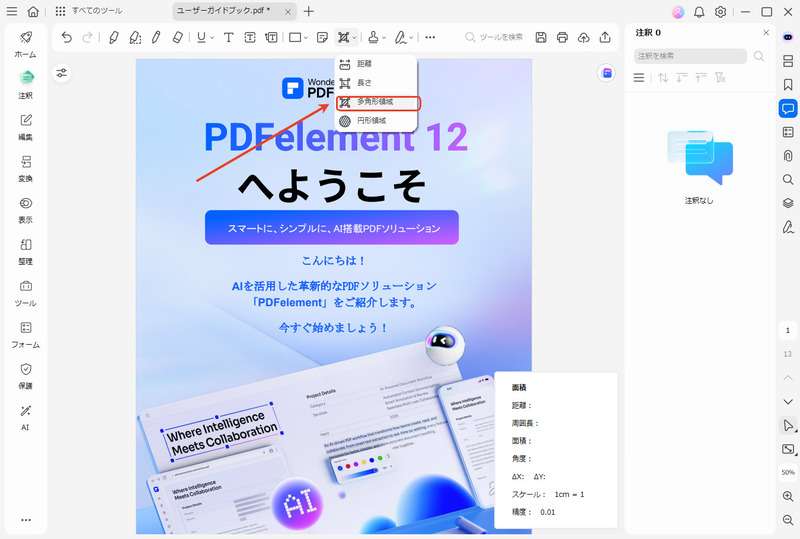The image size is (800, 539).
Task: Select the area highlight tool
Action: point(135,37)
